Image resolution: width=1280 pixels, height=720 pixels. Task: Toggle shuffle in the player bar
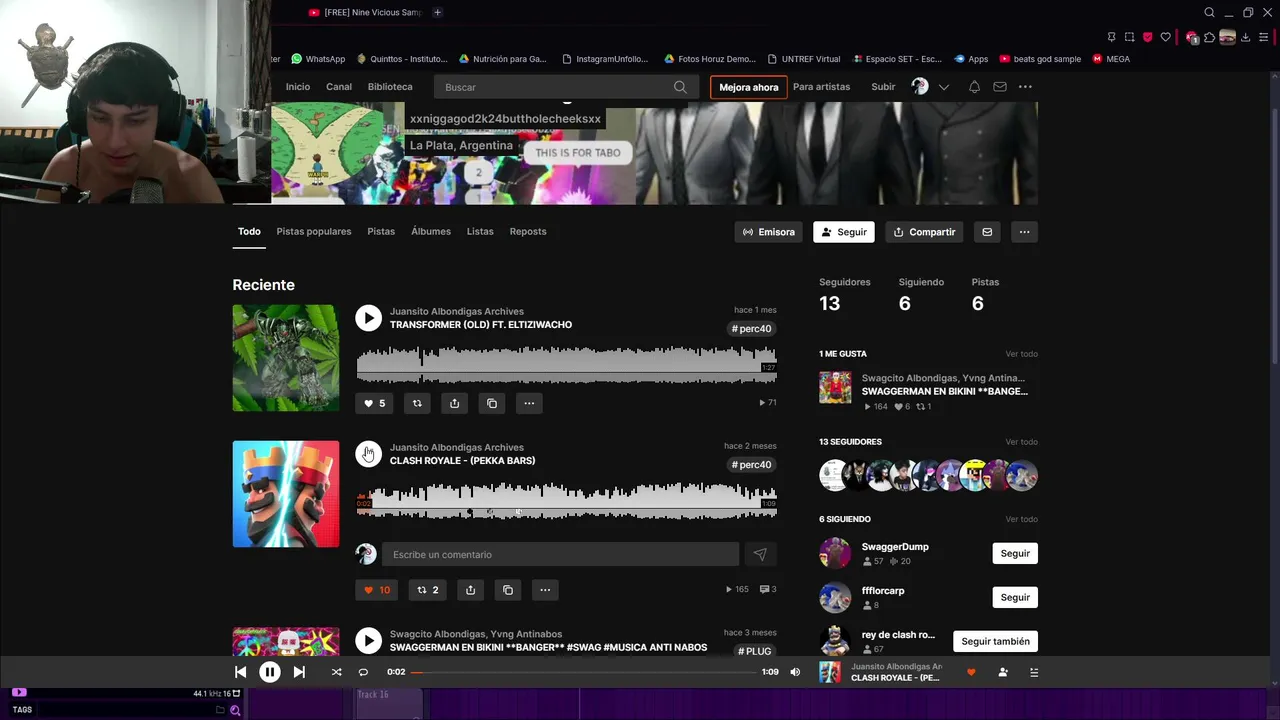pos(336,672)
